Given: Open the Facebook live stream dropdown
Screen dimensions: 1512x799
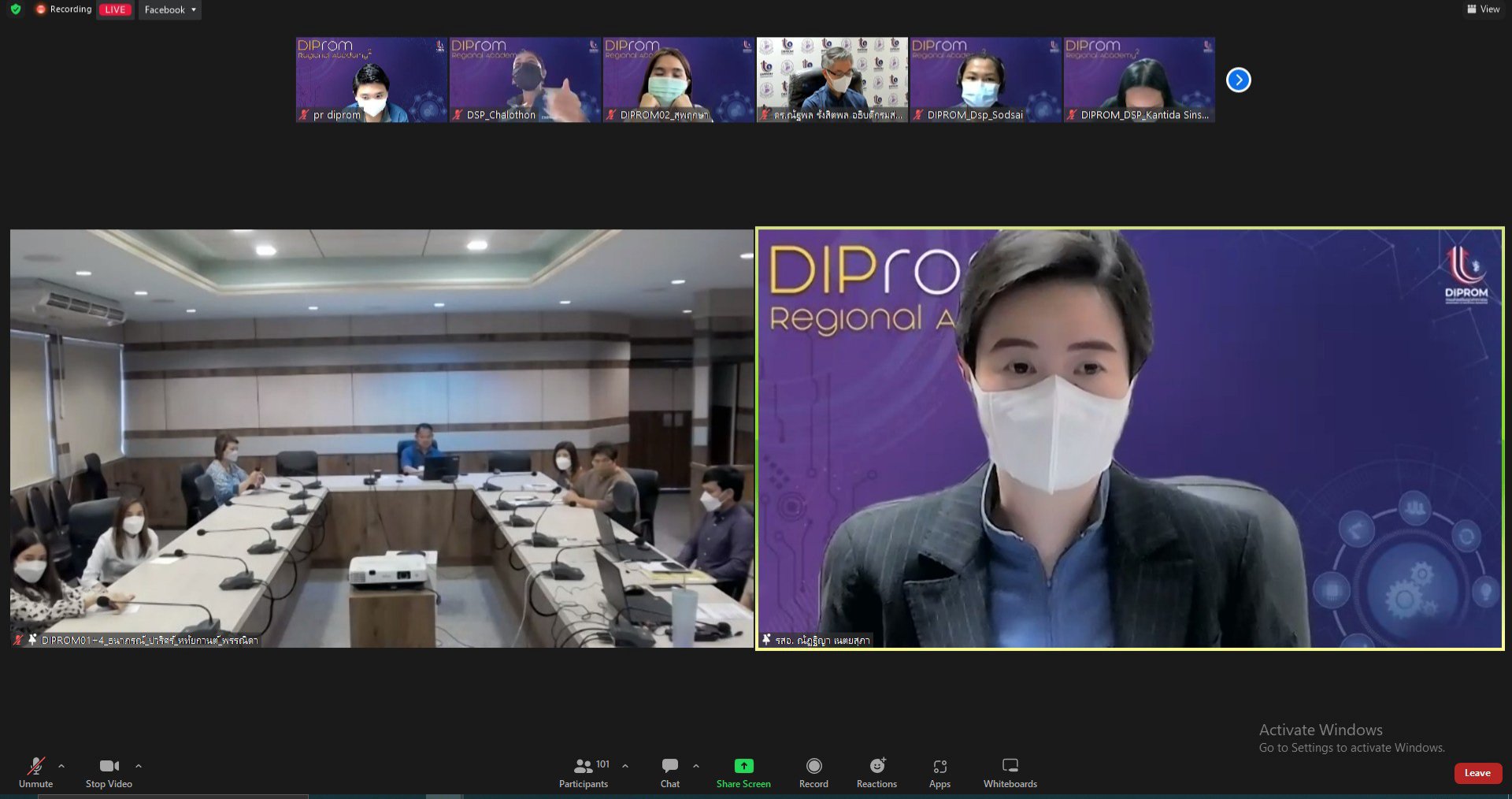Looking at the screenshot, I should click(170, 9).
